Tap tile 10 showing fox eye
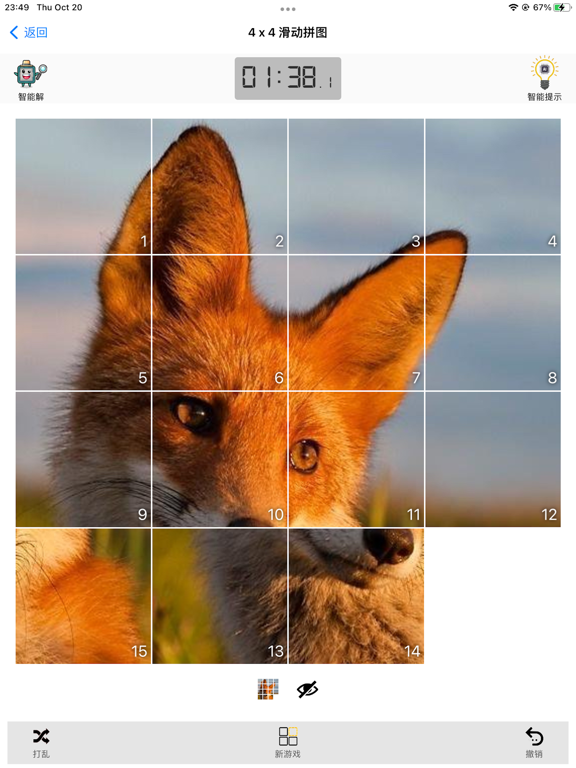Viewport: 576px width, 768px height. tap(219, 459)
